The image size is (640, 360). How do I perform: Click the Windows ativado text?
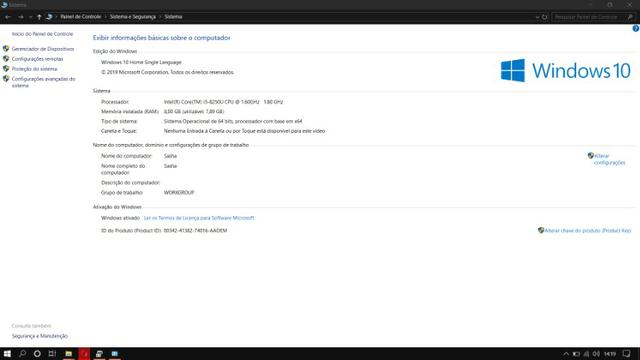[x=120, y=218]
